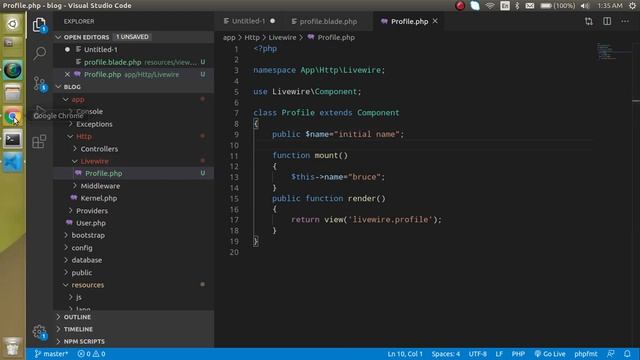Click the Profile.php breadcrumb segment
The height and width of the screenshot is (360, 640).
click(x=331, y=37)
